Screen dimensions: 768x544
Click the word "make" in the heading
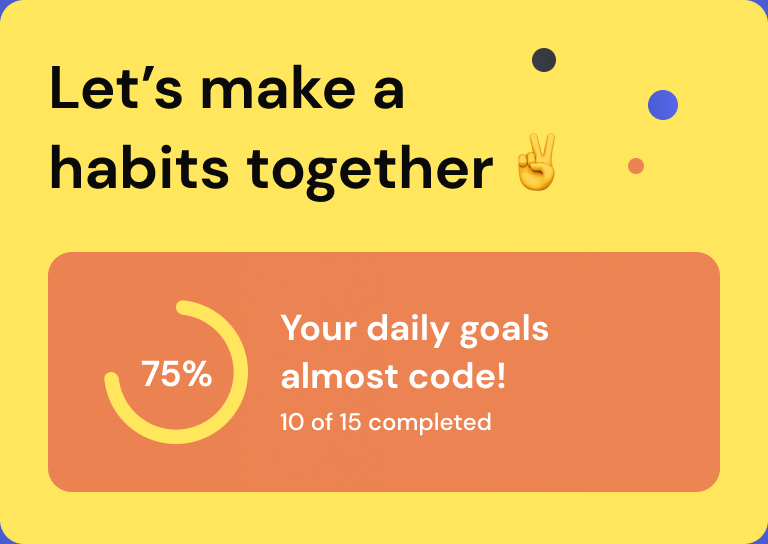click(273, 90)
